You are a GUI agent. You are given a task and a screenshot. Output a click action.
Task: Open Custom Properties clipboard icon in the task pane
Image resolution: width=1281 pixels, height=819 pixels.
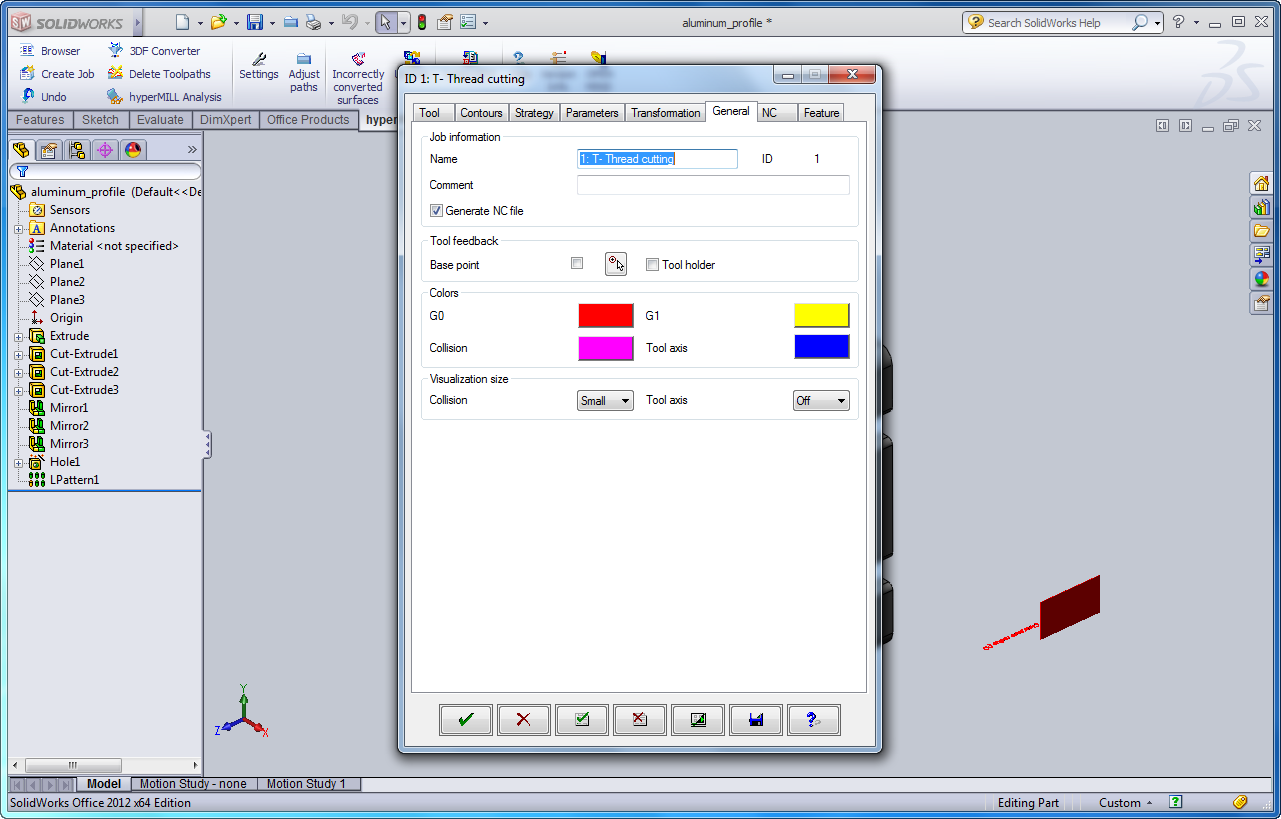coord(1261,303)
